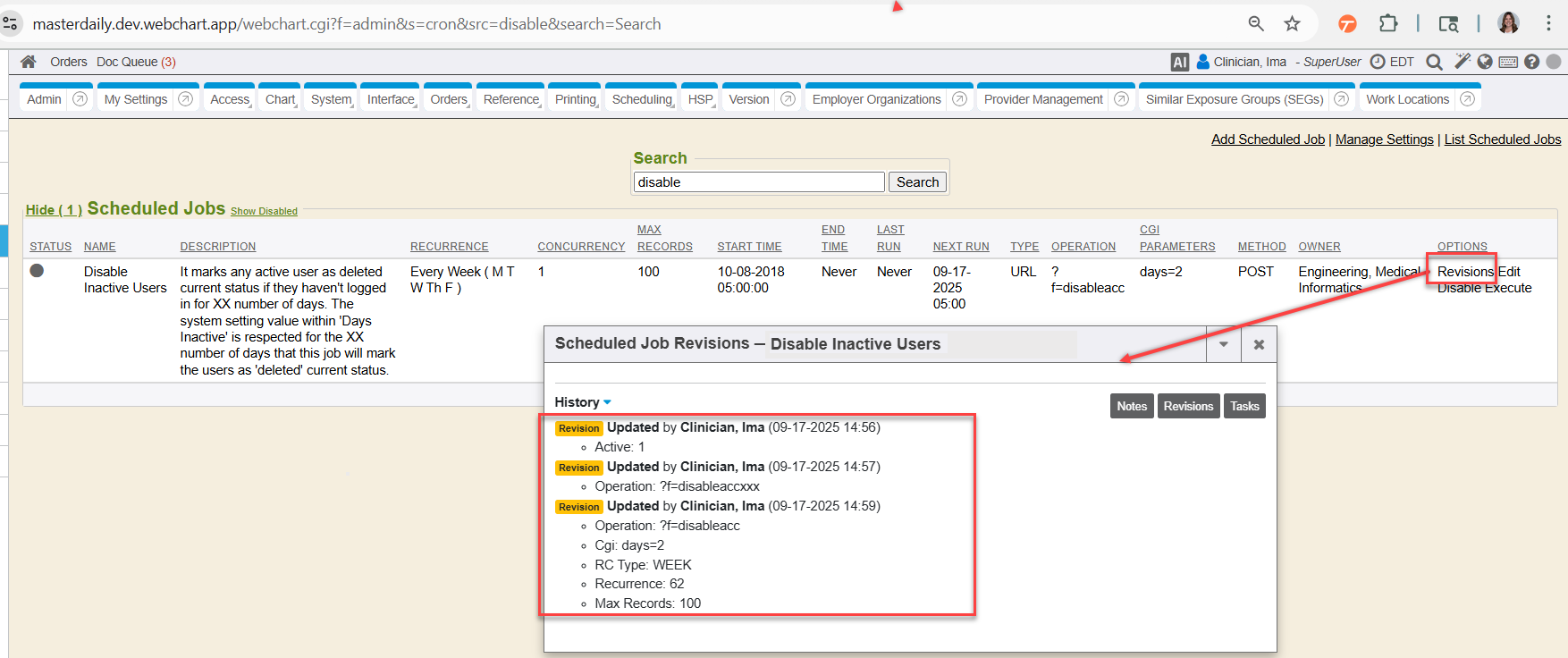Viewport: 1568px width, 658px height.
Task: Click the Disable Inactive Users status circle
Action: (37, 270)
